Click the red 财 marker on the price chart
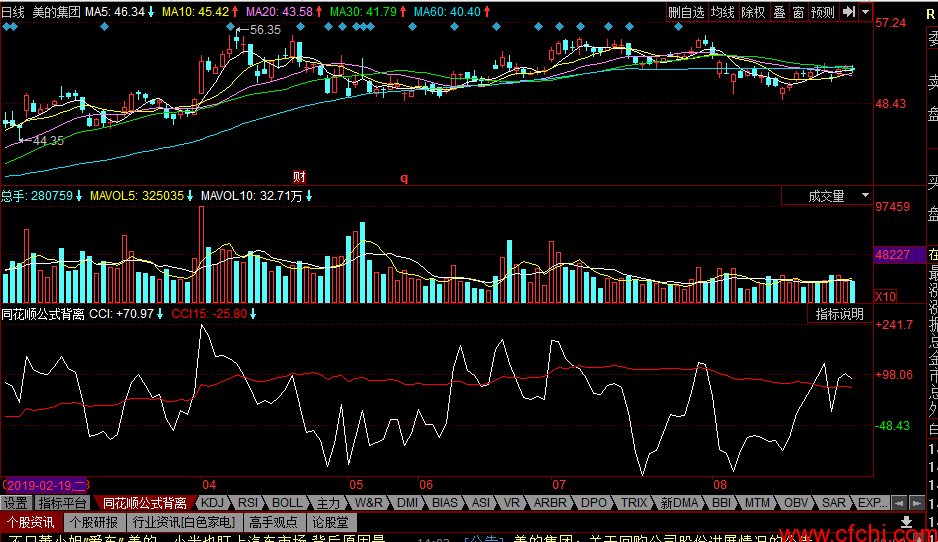 [x=299, y=176]
